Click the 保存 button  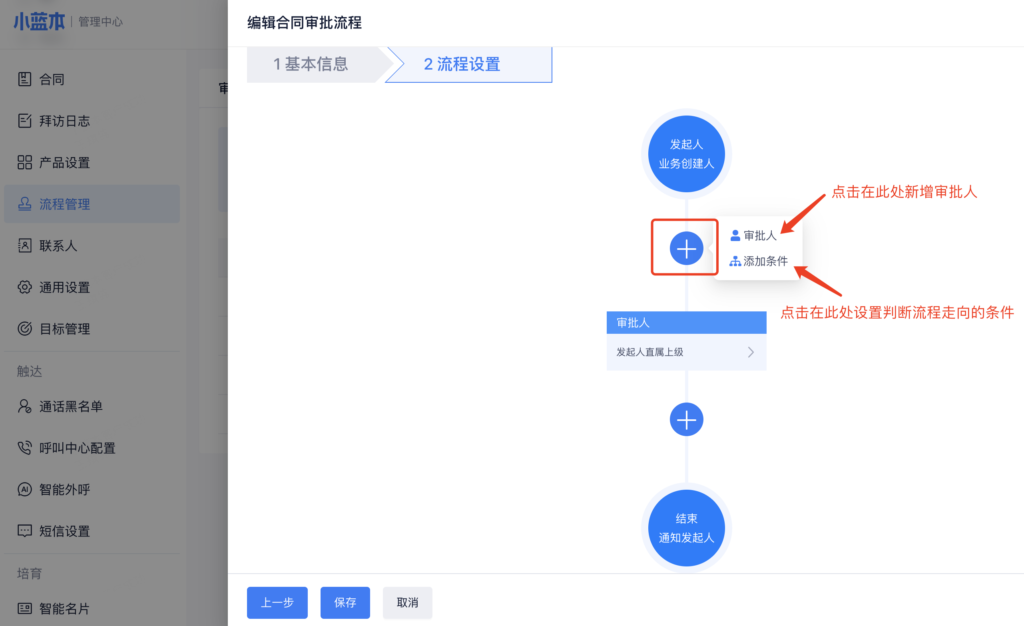345,603
